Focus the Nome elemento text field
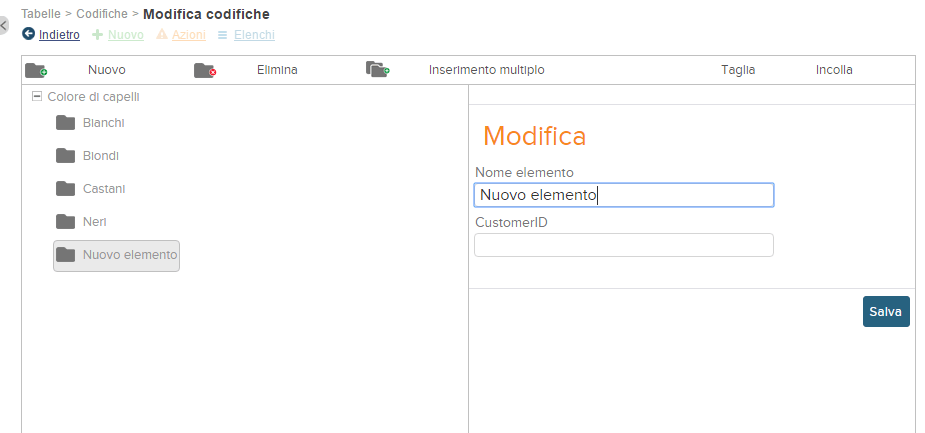This screenshot has width=925, height=433. [x=623, y=195]
